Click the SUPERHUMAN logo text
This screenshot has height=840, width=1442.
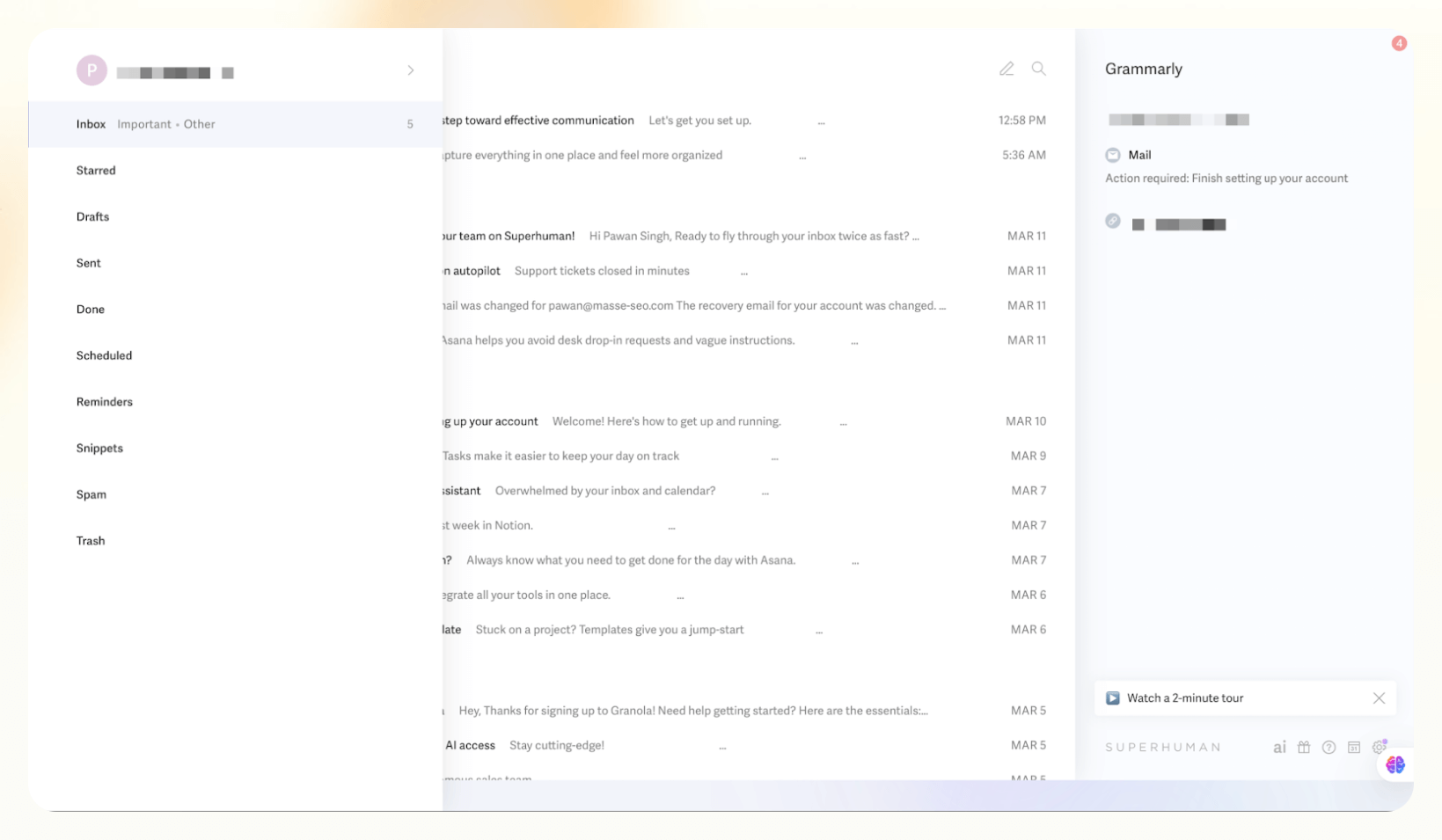[1163, 747]
